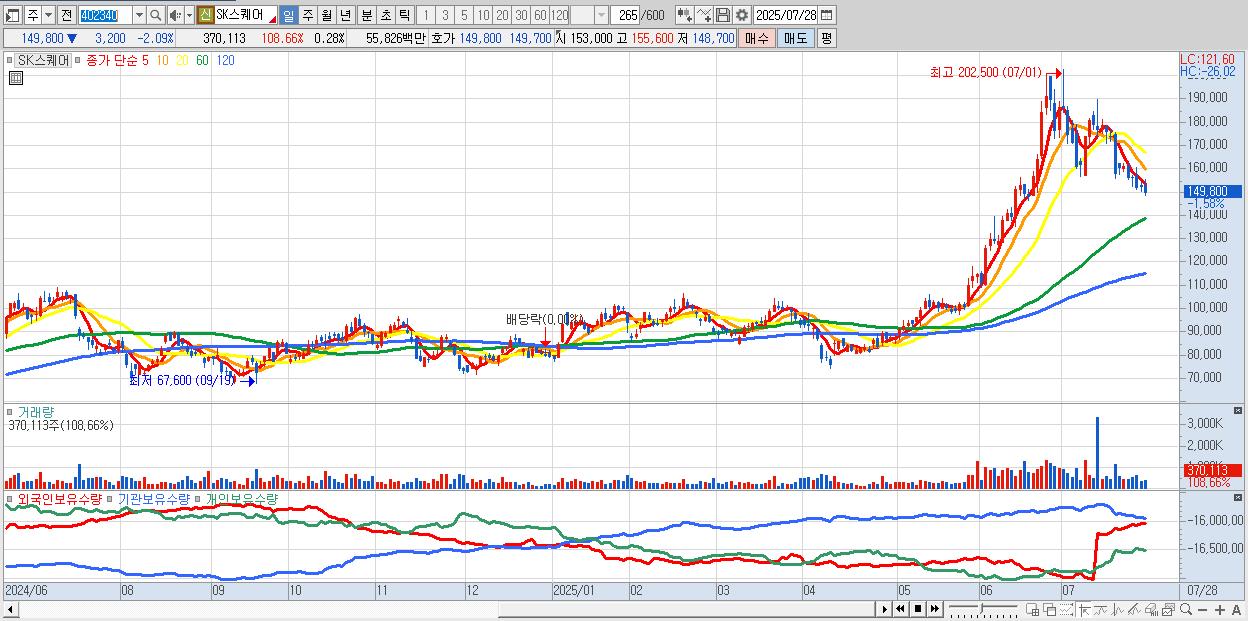Click the volume panel corner box icon

pos(1239,411)
